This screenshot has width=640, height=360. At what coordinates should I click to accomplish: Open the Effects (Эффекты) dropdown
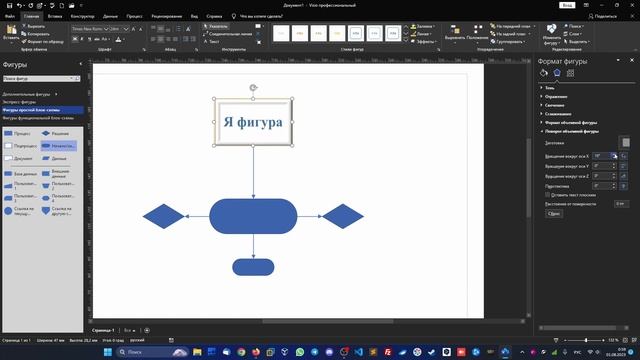tap(424, 42)
